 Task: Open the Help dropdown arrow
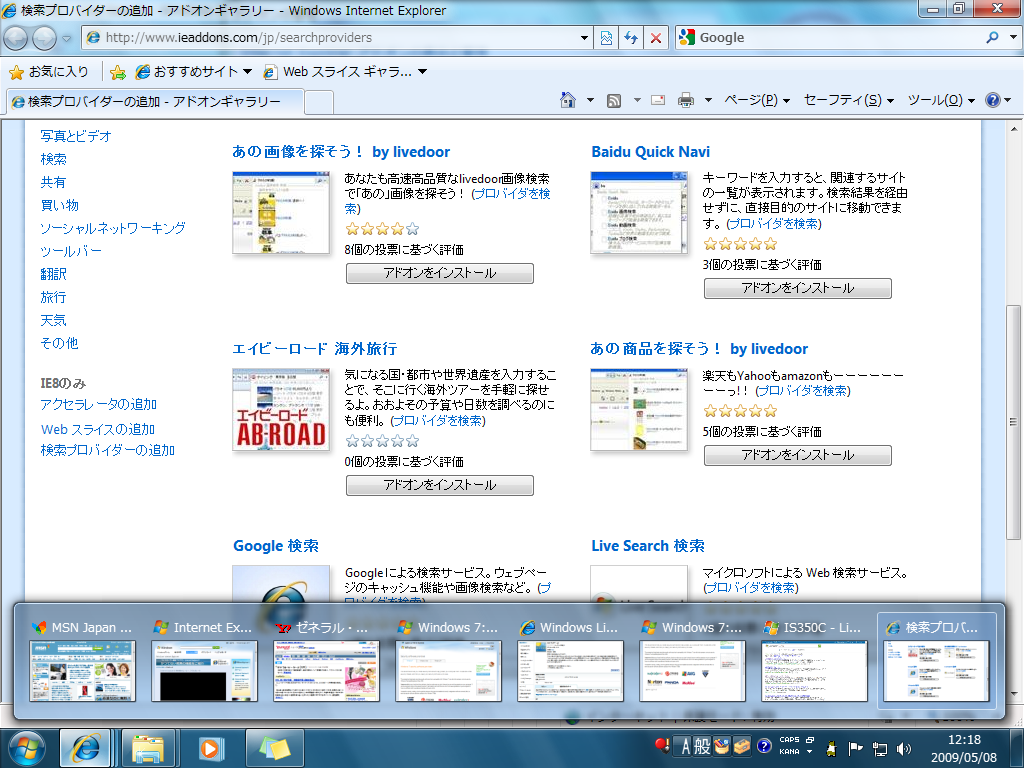(x=1008, y=101)
